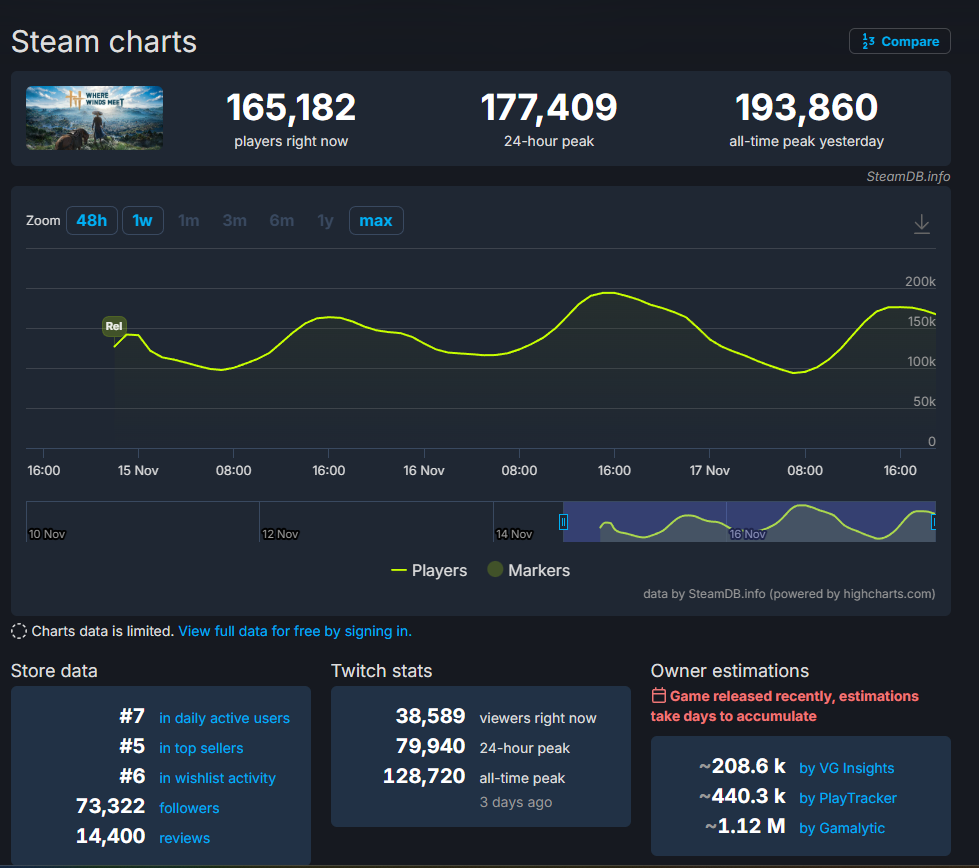The image size is (979, 868).
Task: Open the 'by PlayTracker' estimation link
Action: pos(848,798)
